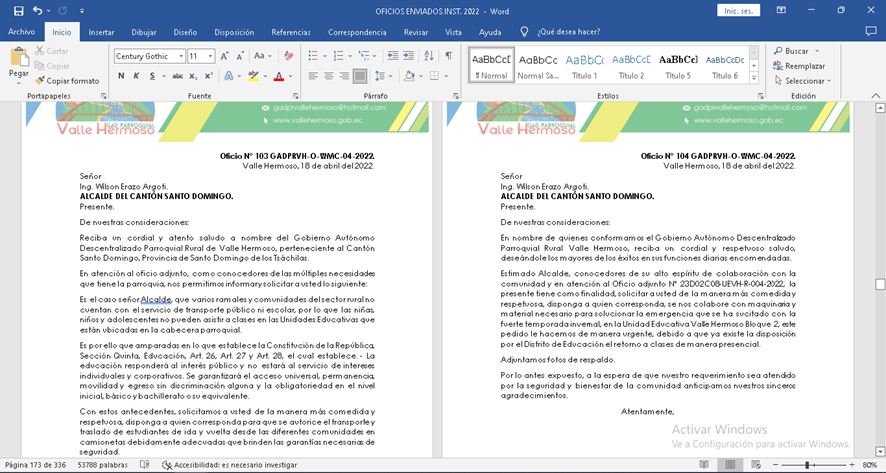Expand the Seleccionar dropdown
Viewport: 886px width, 473px height.
[x=806, y=81]
